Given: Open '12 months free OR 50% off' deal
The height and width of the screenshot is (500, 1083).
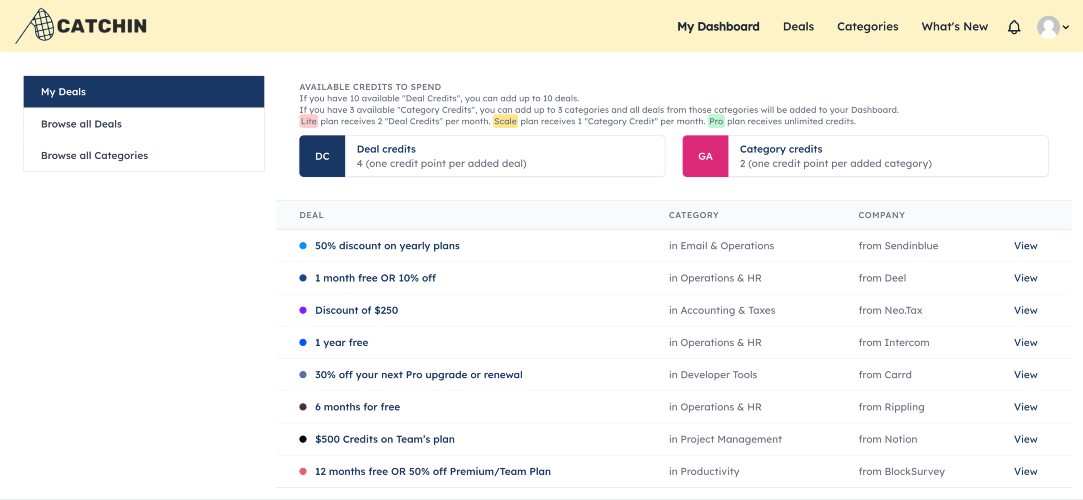Looking at the screenshot, I should click(x=432, y=472).
